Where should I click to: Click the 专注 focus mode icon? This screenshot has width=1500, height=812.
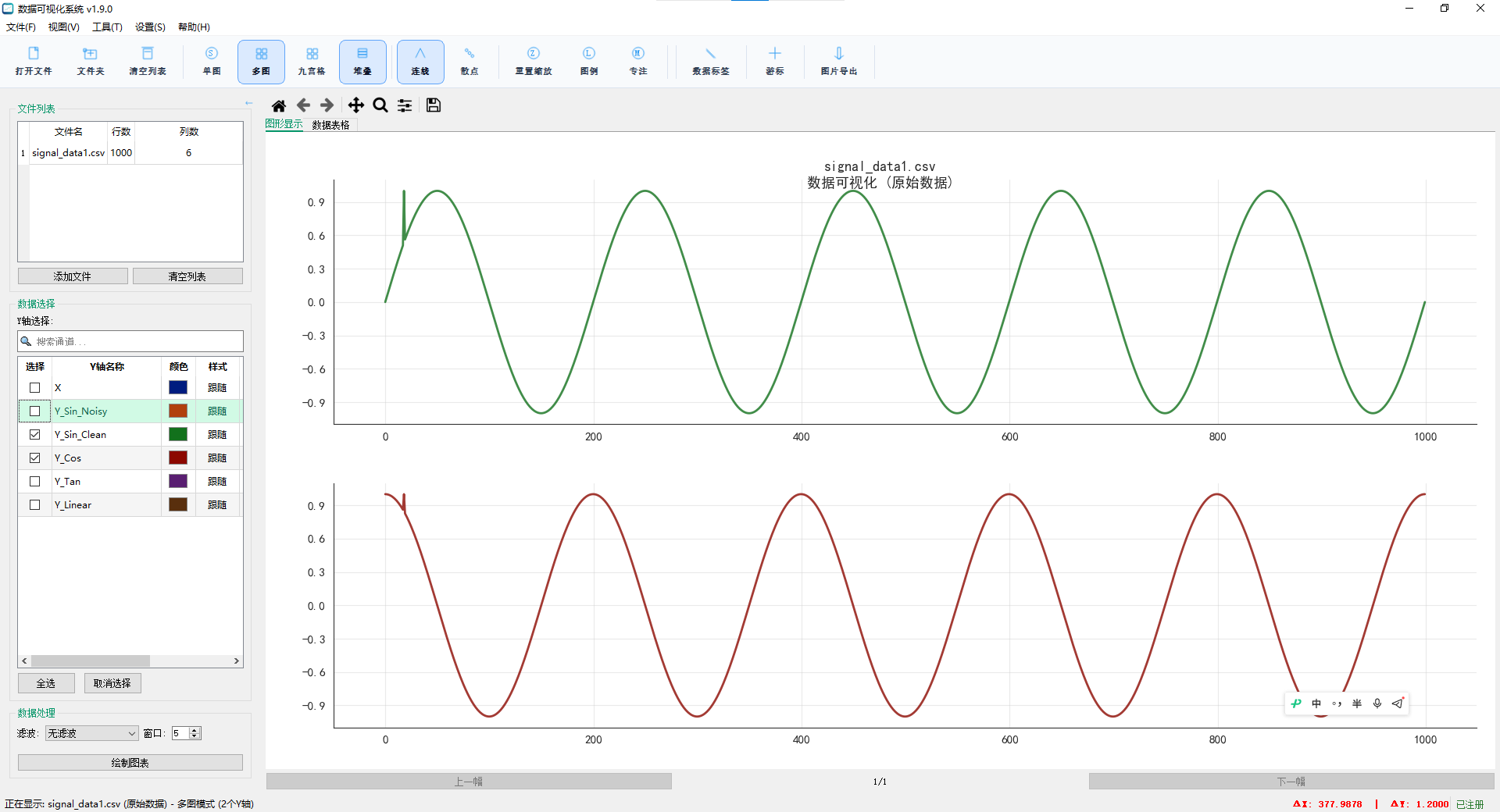click(x=638, y=61)
